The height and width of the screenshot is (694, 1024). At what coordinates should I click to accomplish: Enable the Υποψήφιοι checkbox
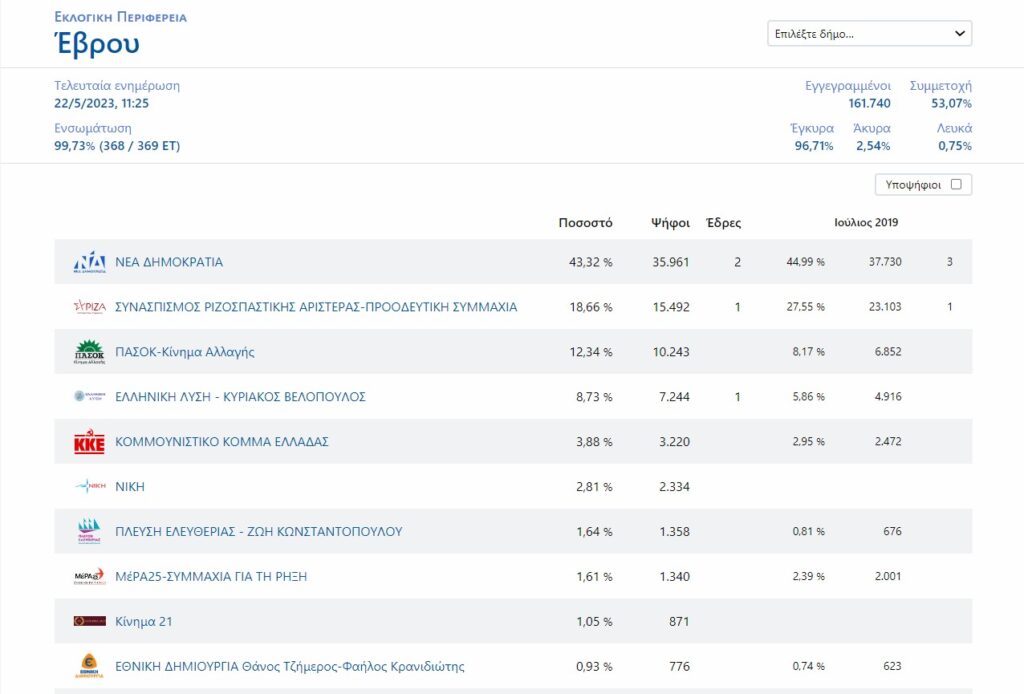click(956, 184)
